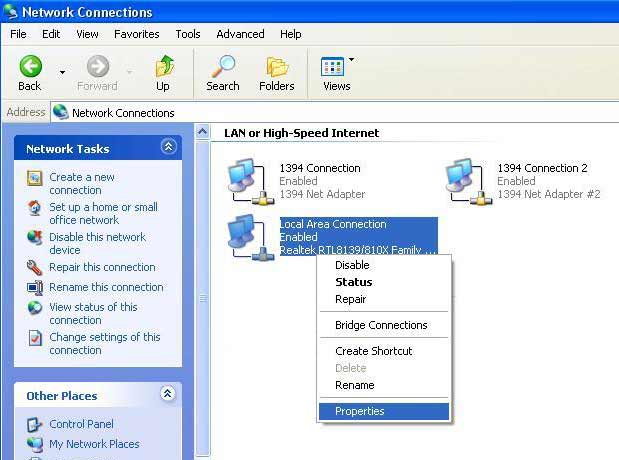Open the Advanced menu

[x=240, y=34]
